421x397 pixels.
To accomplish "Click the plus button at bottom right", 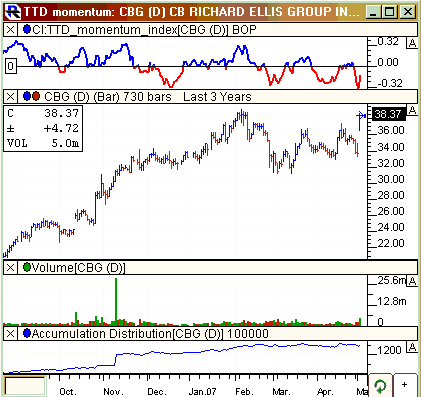I will click(x=405, y=385).
